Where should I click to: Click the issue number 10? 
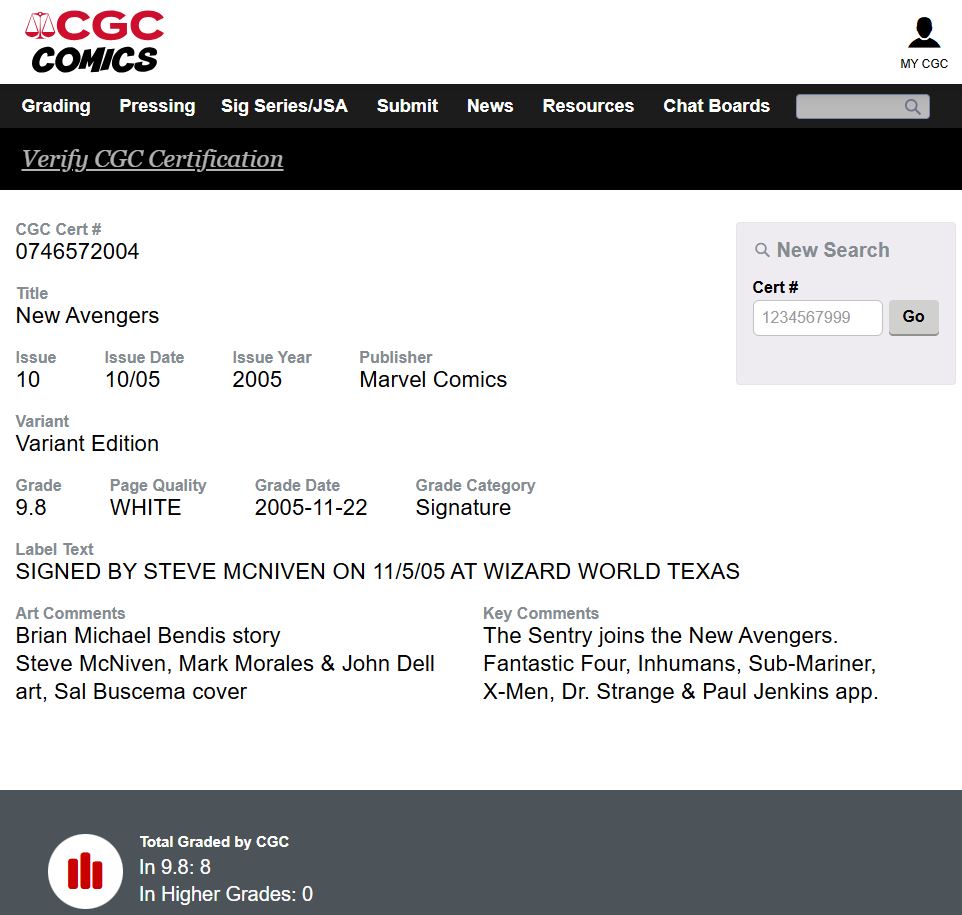(28, 379)
